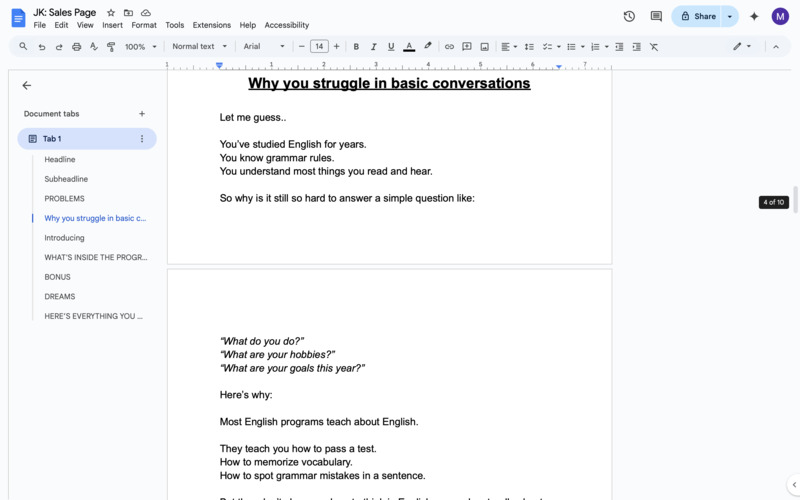Open the Tools menu
The height and width of the screenshot is (500, 800).
pyautogui.click(x=174, y=25)
